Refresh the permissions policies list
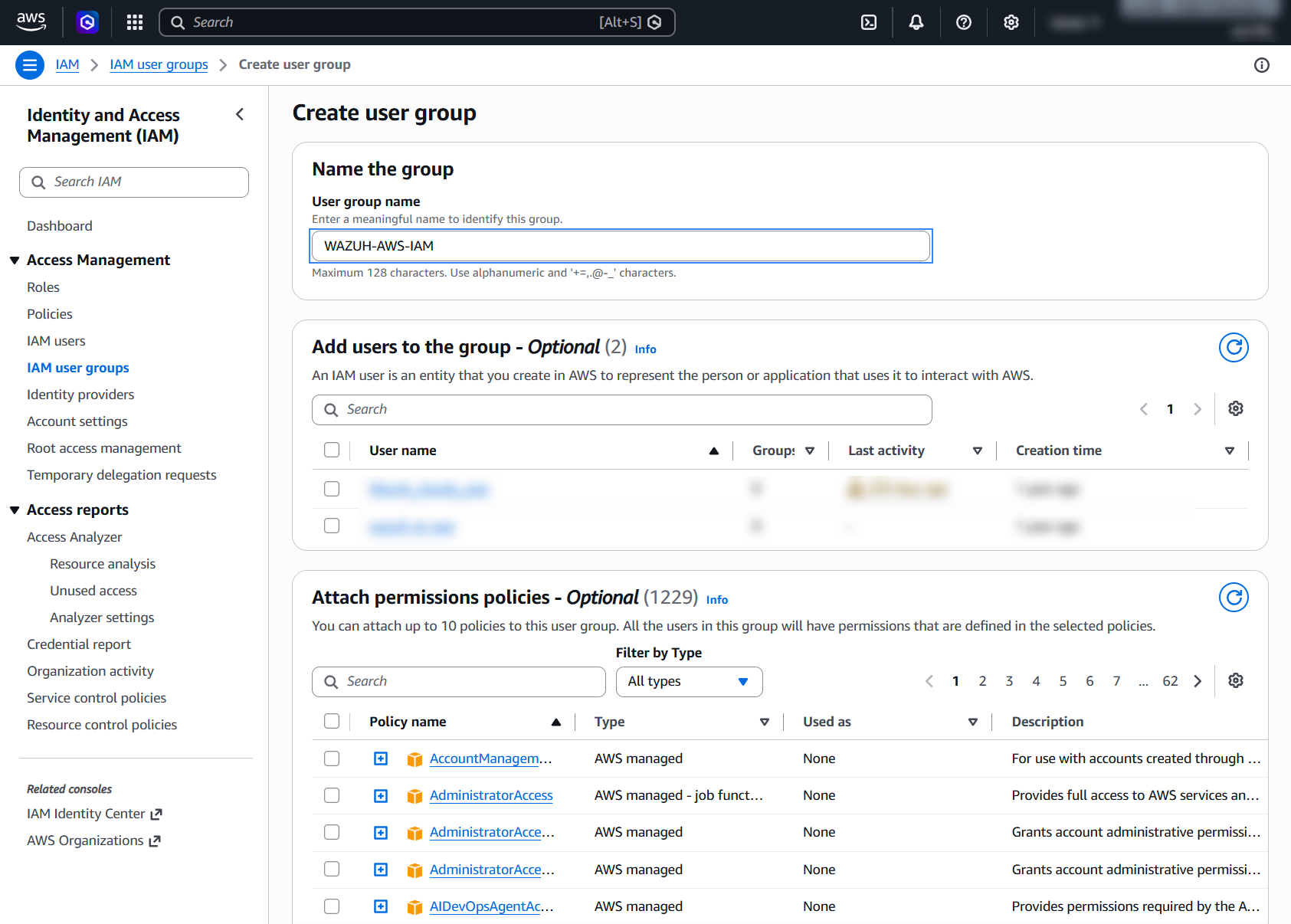 point(1234,597)
